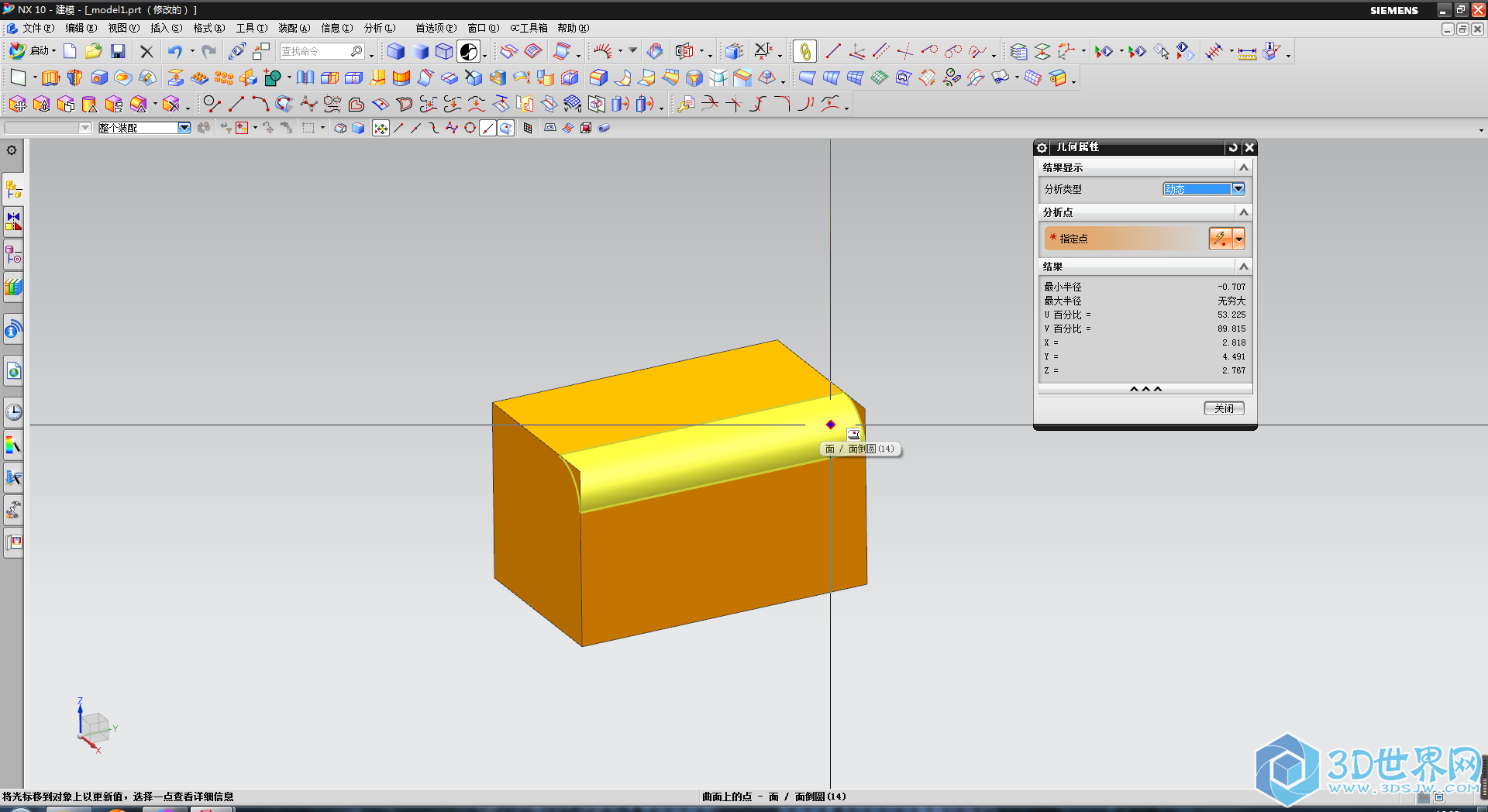The width and height of the screenshot is (1488, 812).
Task: Click the 启动 start button
Action: (32, 51)
